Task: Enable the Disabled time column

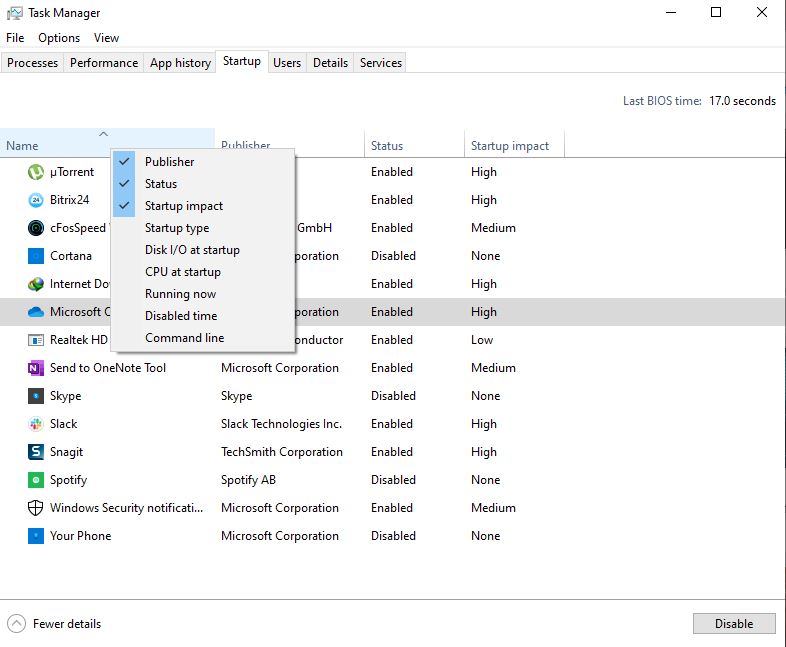Action: point(203,316)
